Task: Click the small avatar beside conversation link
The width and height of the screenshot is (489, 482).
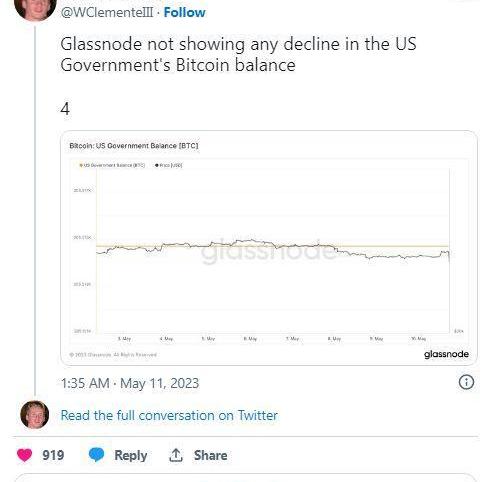Action: pos(35,415)
